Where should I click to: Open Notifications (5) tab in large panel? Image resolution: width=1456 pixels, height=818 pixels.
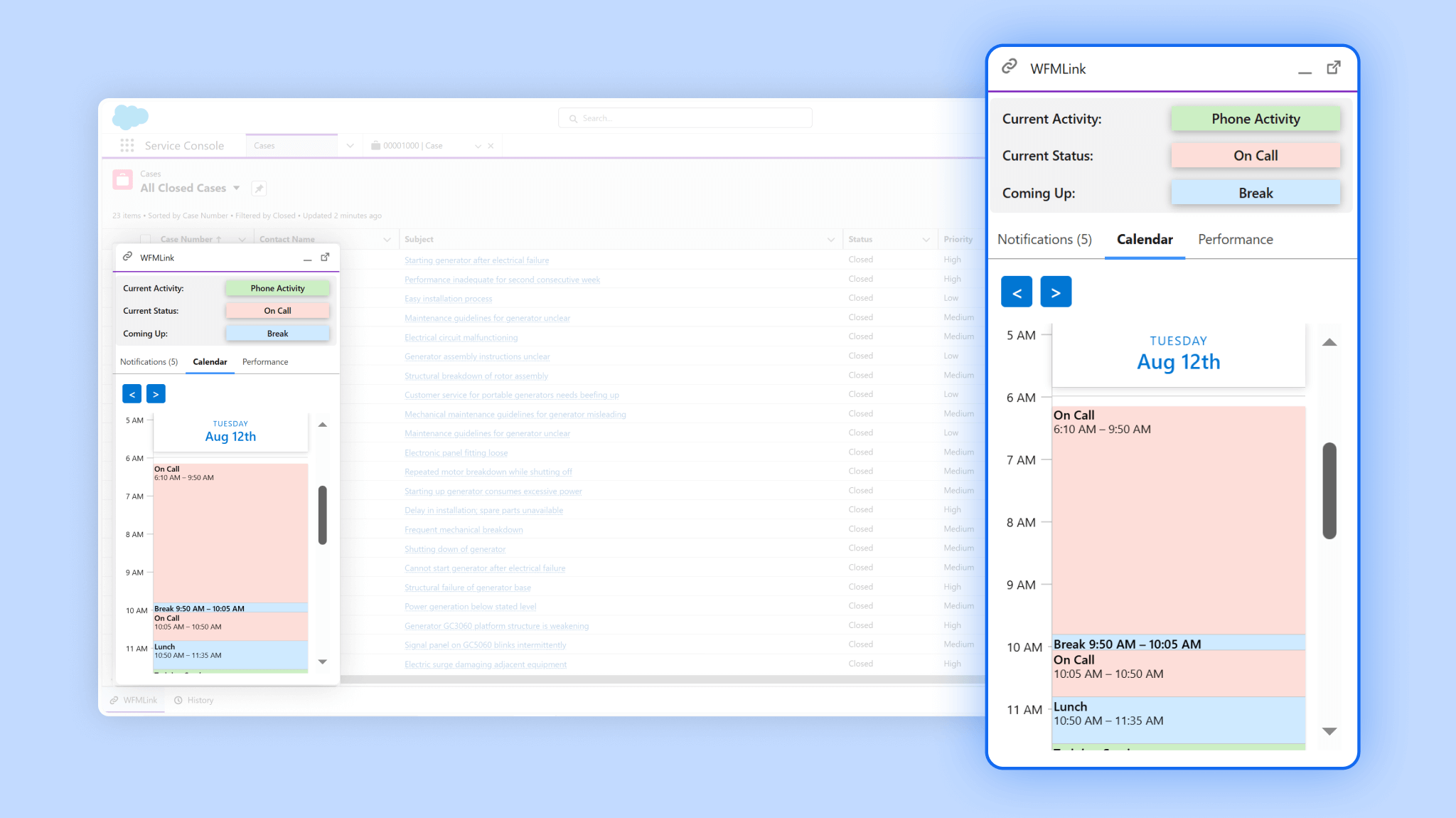(1044, 240)
